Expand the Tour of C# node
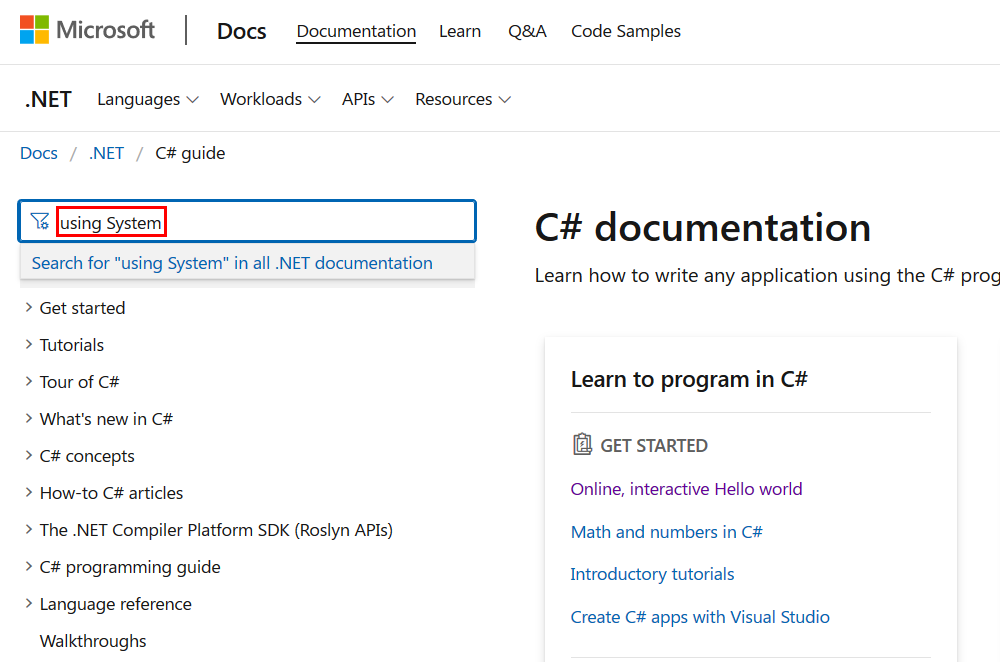 point(72,382)
